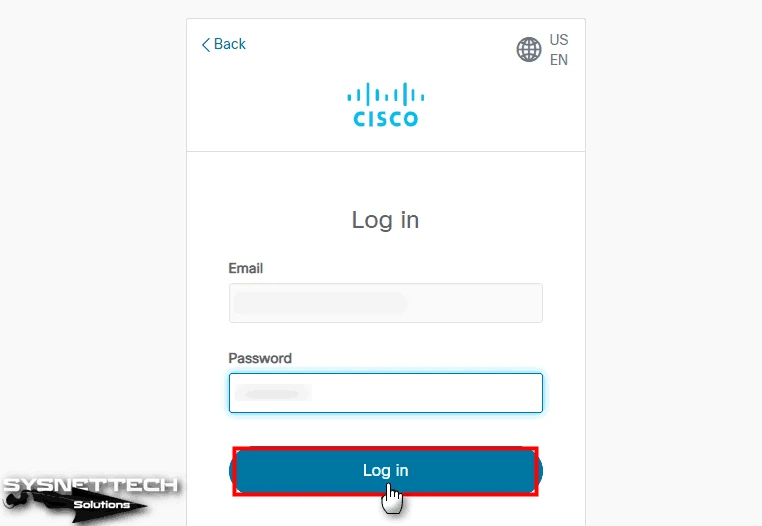The height and width of the screenshot is (526, 762).
Task: Click empty right side of Email box
Action: tap(474, 303)
